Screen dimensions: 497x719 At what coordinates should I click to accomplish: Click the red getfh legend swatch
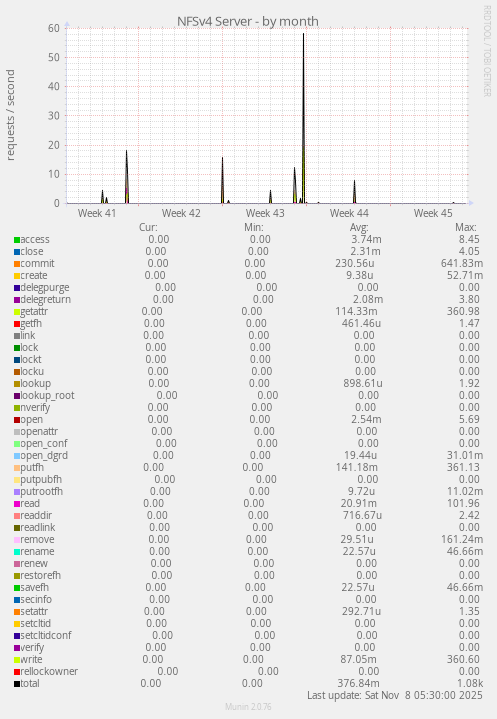(x=17, y=324)
